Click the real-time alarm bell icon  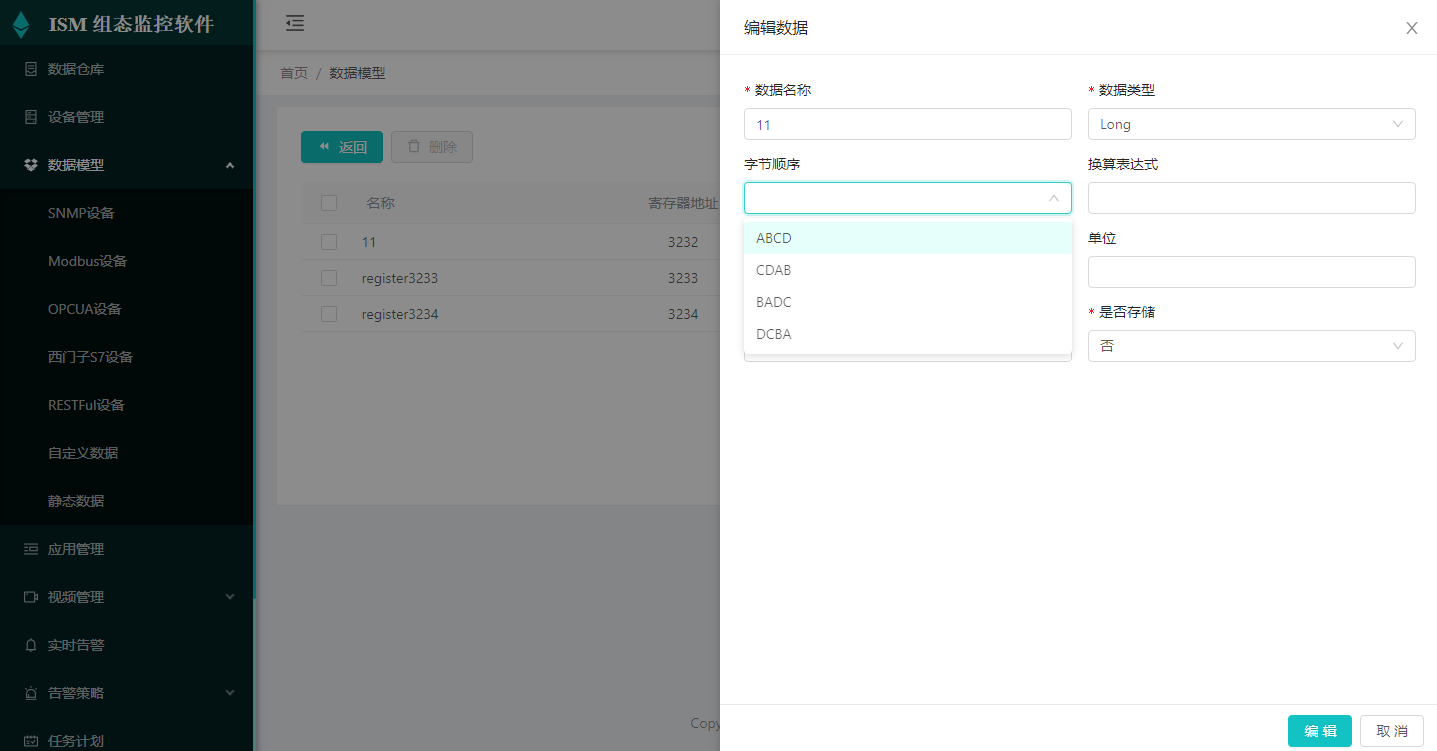pyautogui.click(x=30, y=645)
